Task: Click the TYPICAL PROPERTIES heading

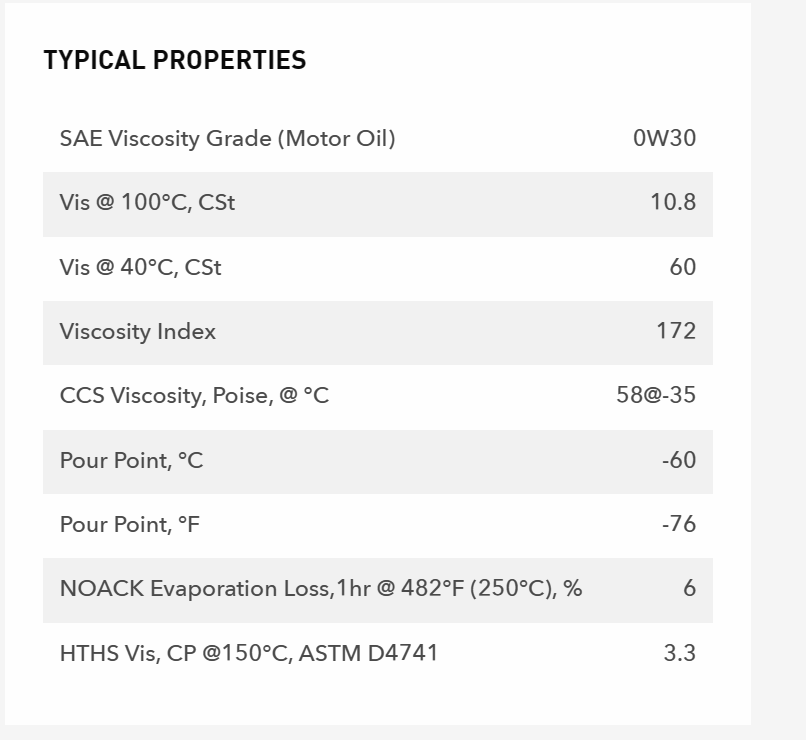Action: point(175,60)
